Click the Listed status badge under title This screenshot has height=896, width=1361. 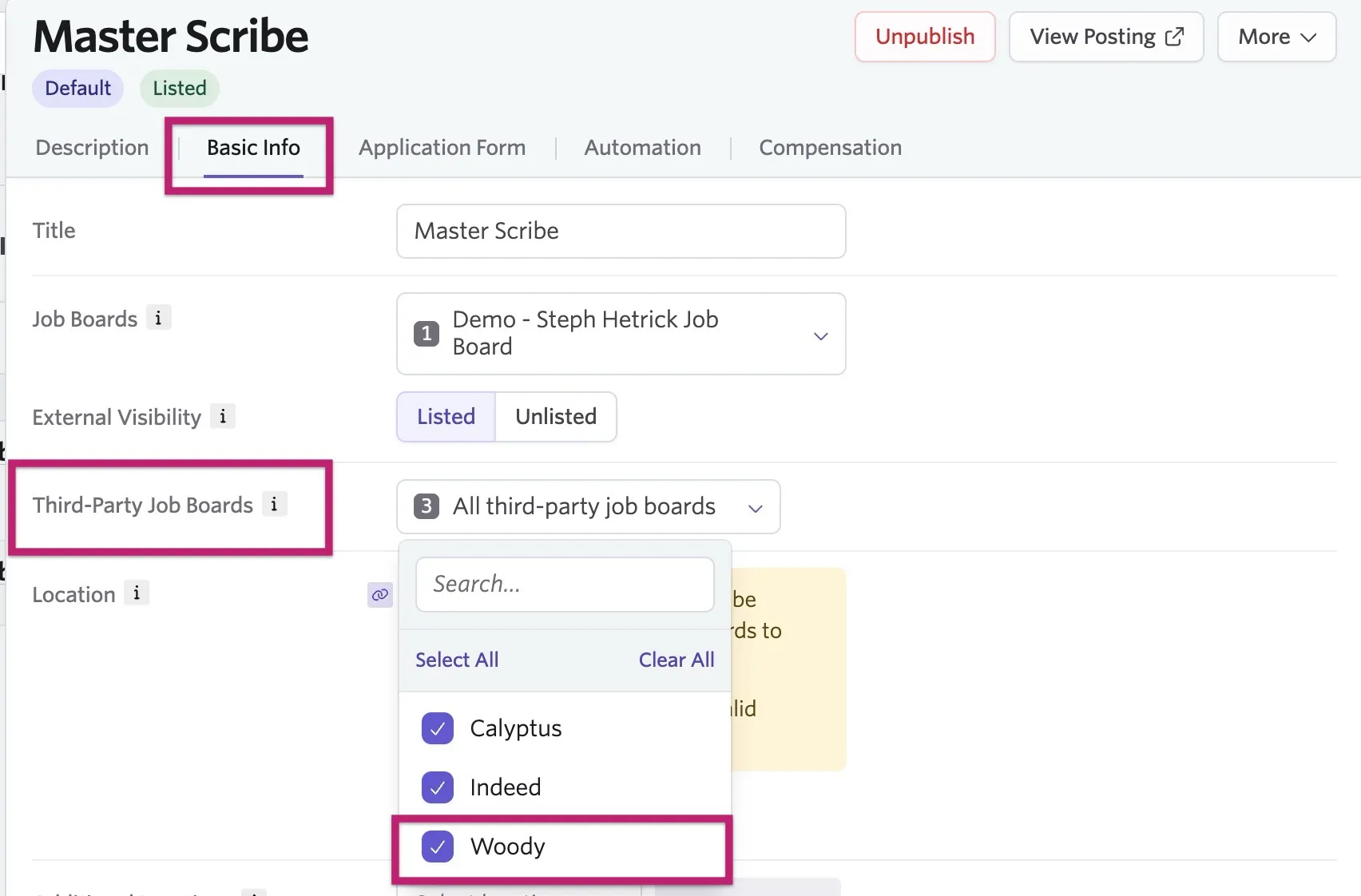tap(180, 88)
